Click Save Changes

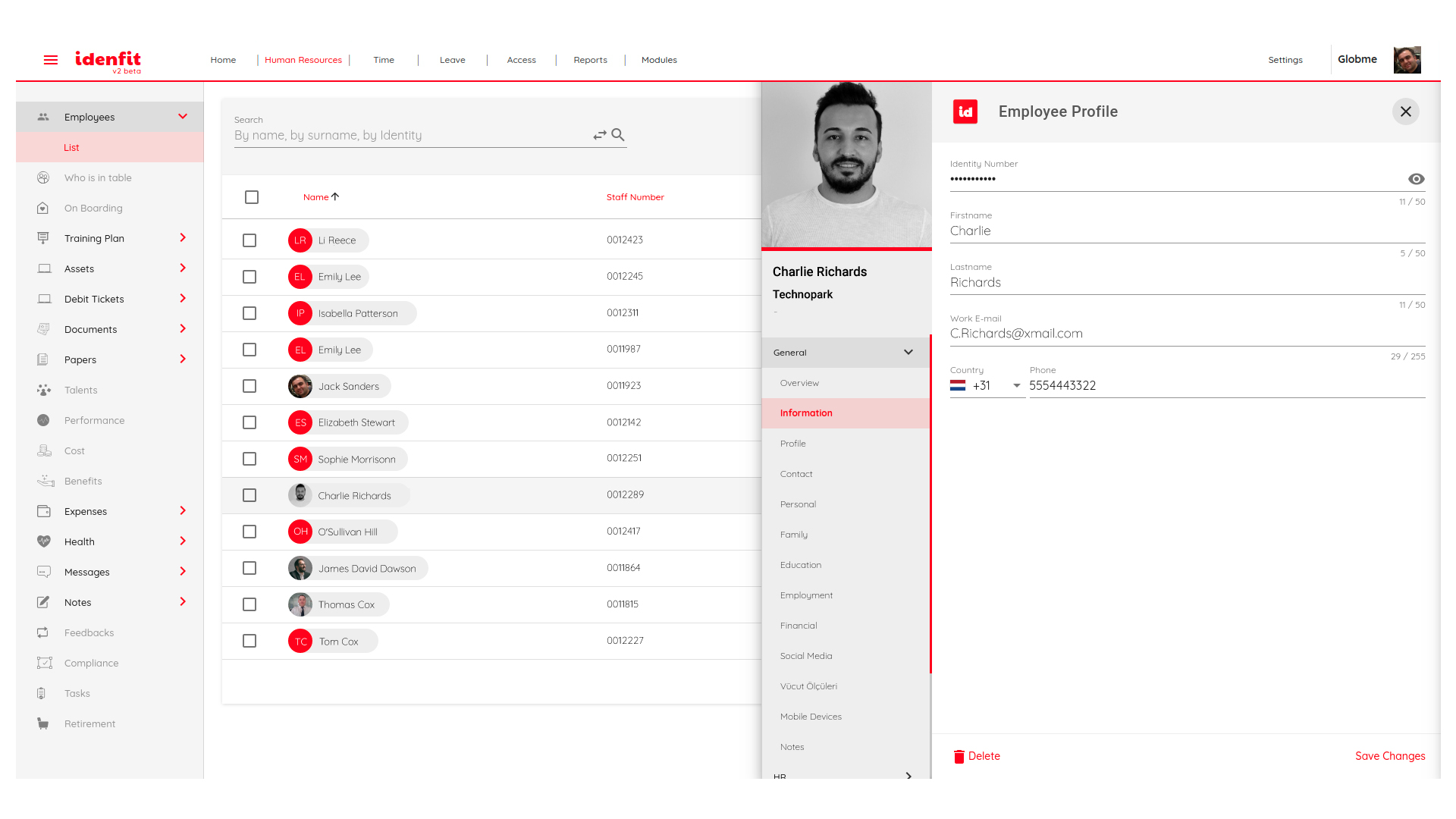pos(1389,756)
